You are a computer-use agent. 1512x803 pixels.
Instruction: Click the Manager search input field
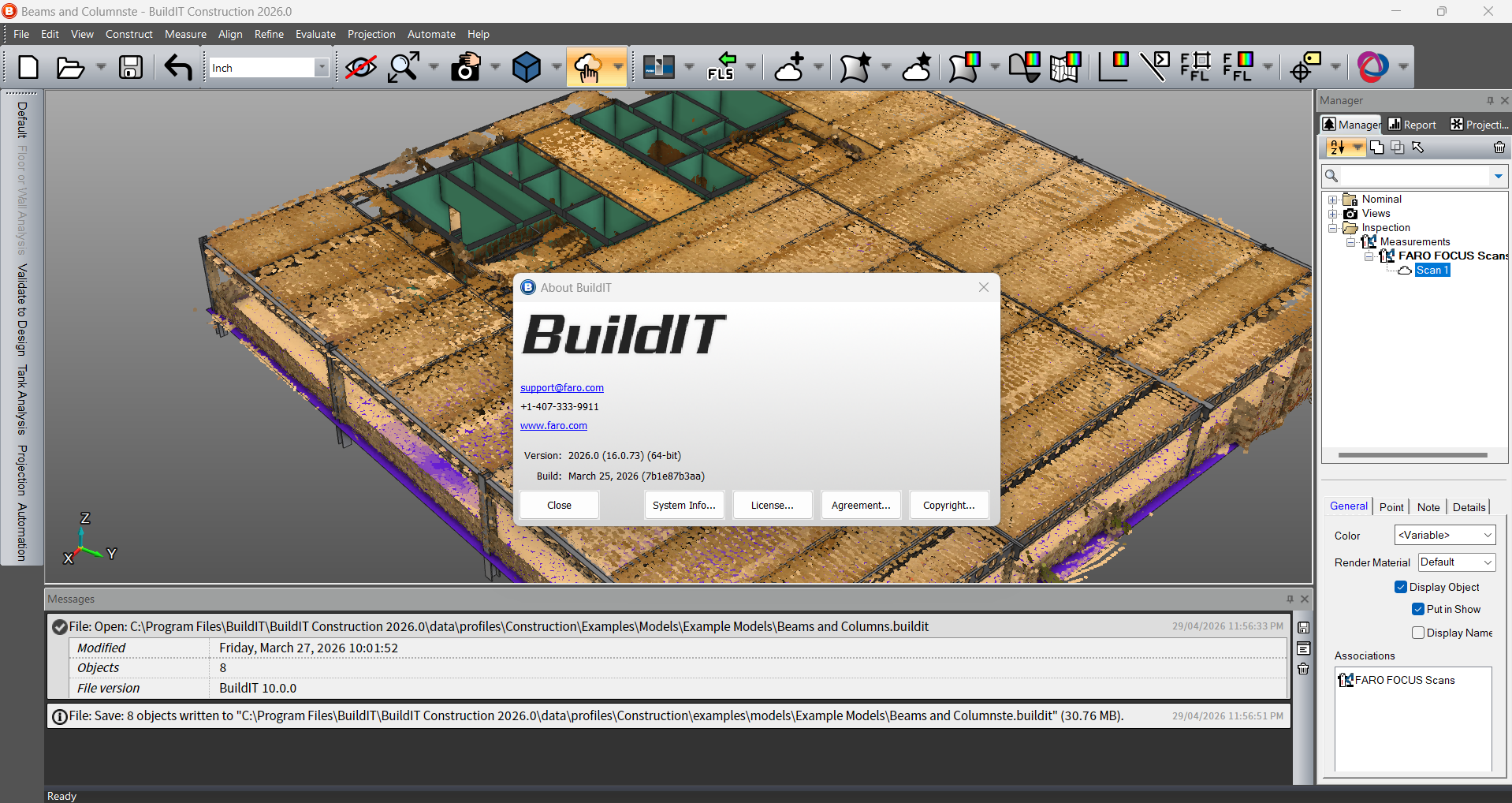pos(1415,176)
